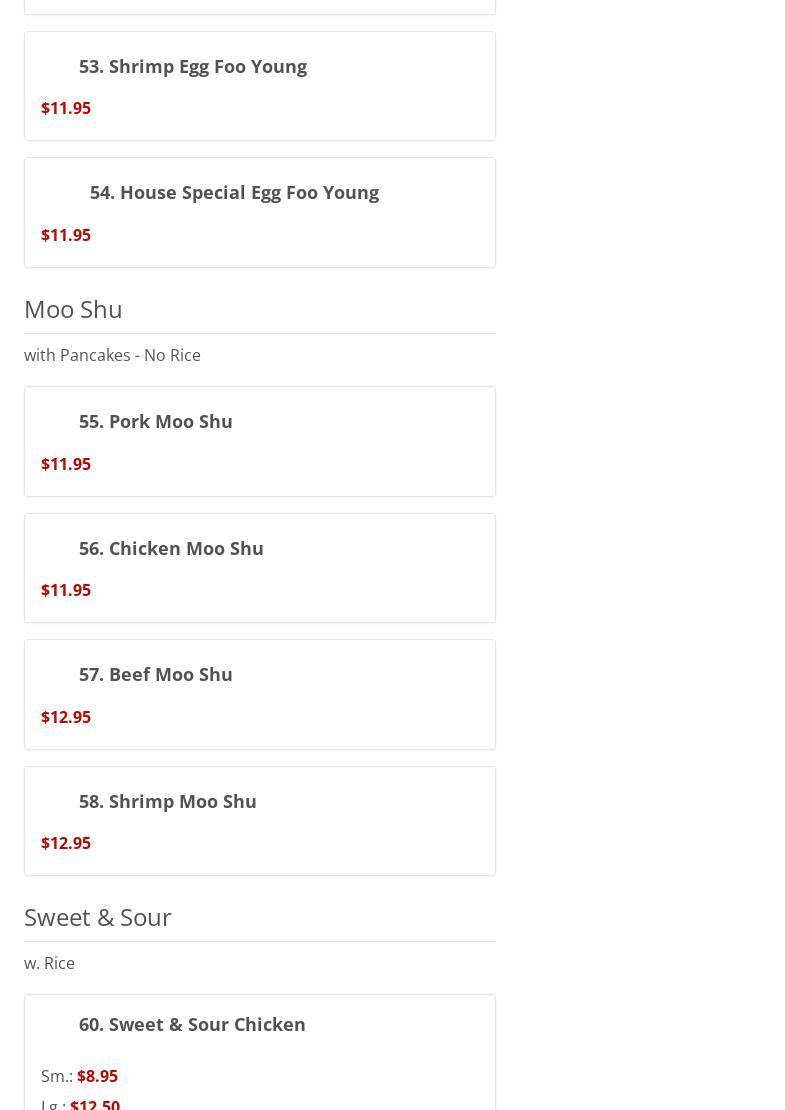Open 60. Sweet & Sour Chicken
Viewport: 785px width, 1110px height.
[x=192, y=1024]
